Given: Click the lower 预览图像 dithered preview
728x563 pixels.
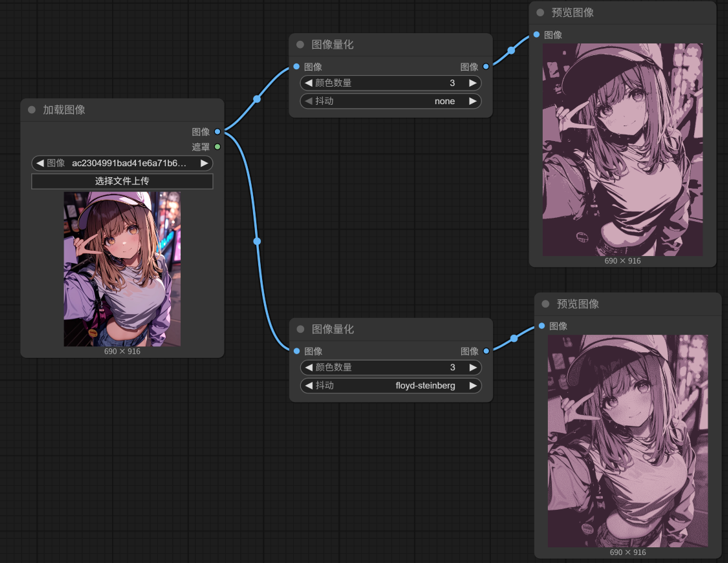Looking at the screenshot, I should tap(628, 441).
